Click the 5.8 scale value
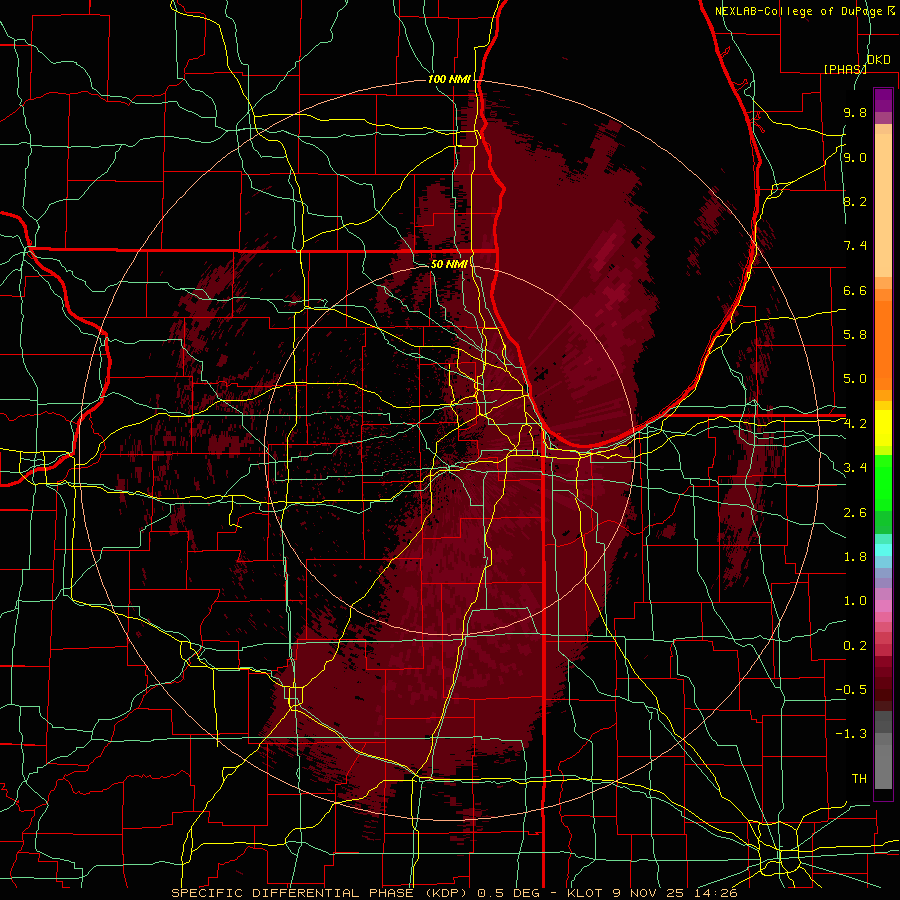Viewport: 900px width, 900px height. pyautogui.click(x=855, y=335)
